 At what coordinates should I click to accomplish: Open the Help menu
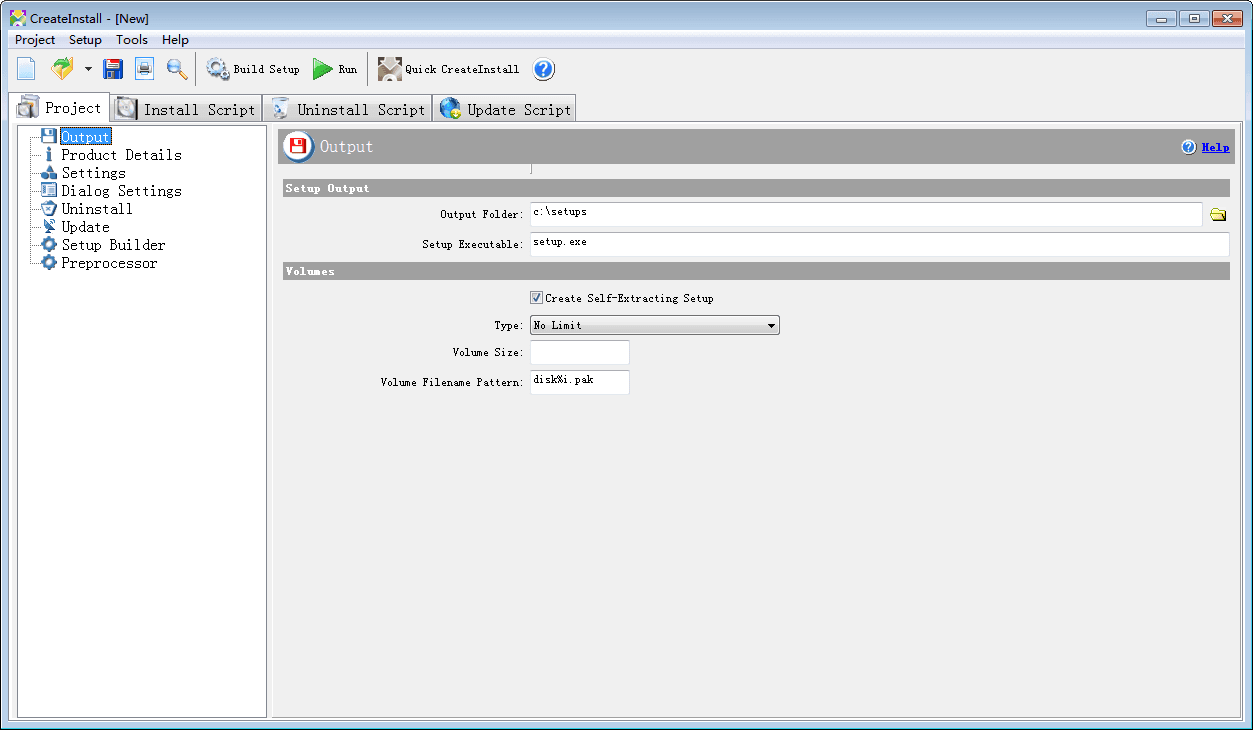point(175,40)
